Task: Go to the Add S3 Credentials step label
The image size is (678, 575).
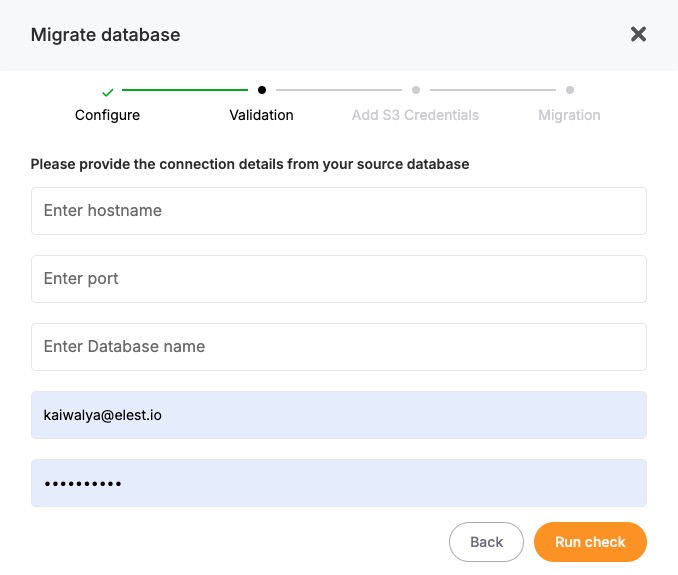Action: [x=415, y=115]
